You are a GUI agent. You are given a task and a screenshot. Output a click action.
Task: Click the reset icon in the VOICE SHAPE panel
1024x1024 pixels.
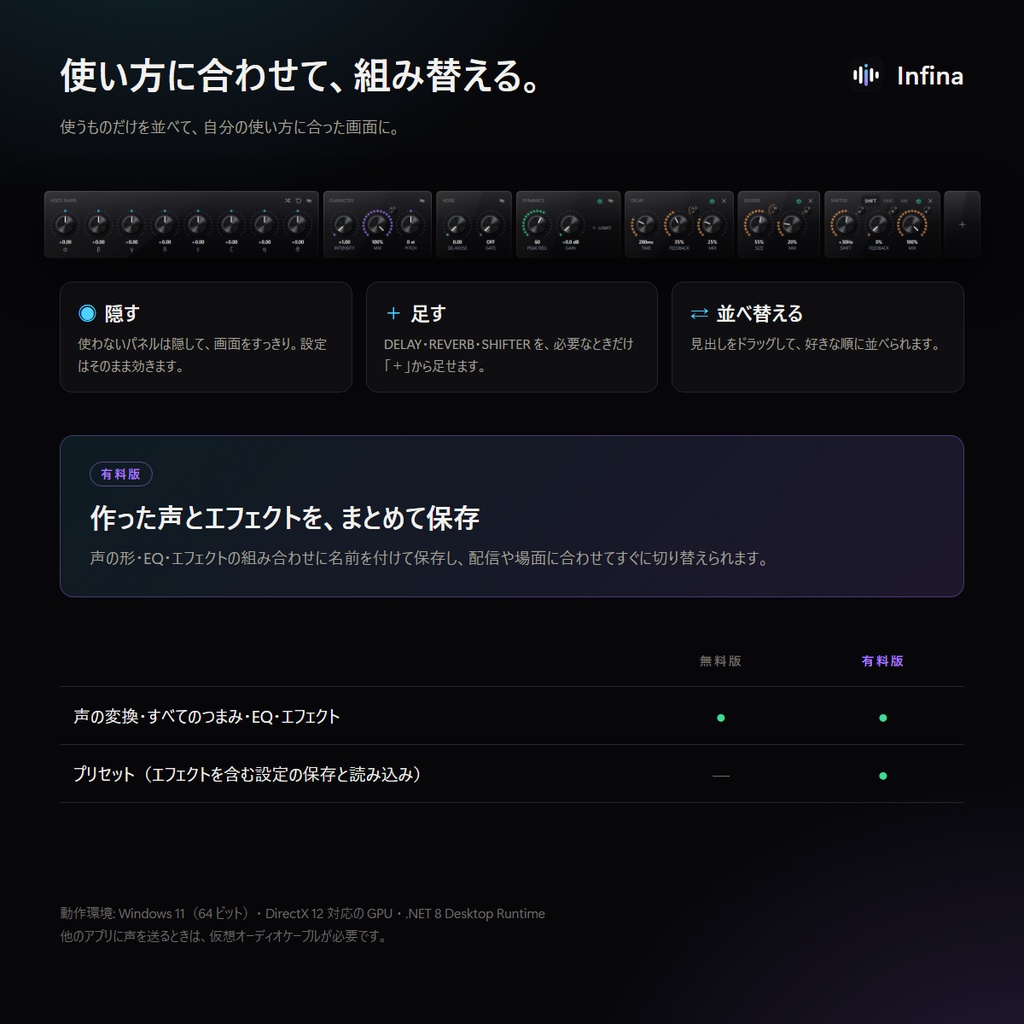click(x=298, y=200)
